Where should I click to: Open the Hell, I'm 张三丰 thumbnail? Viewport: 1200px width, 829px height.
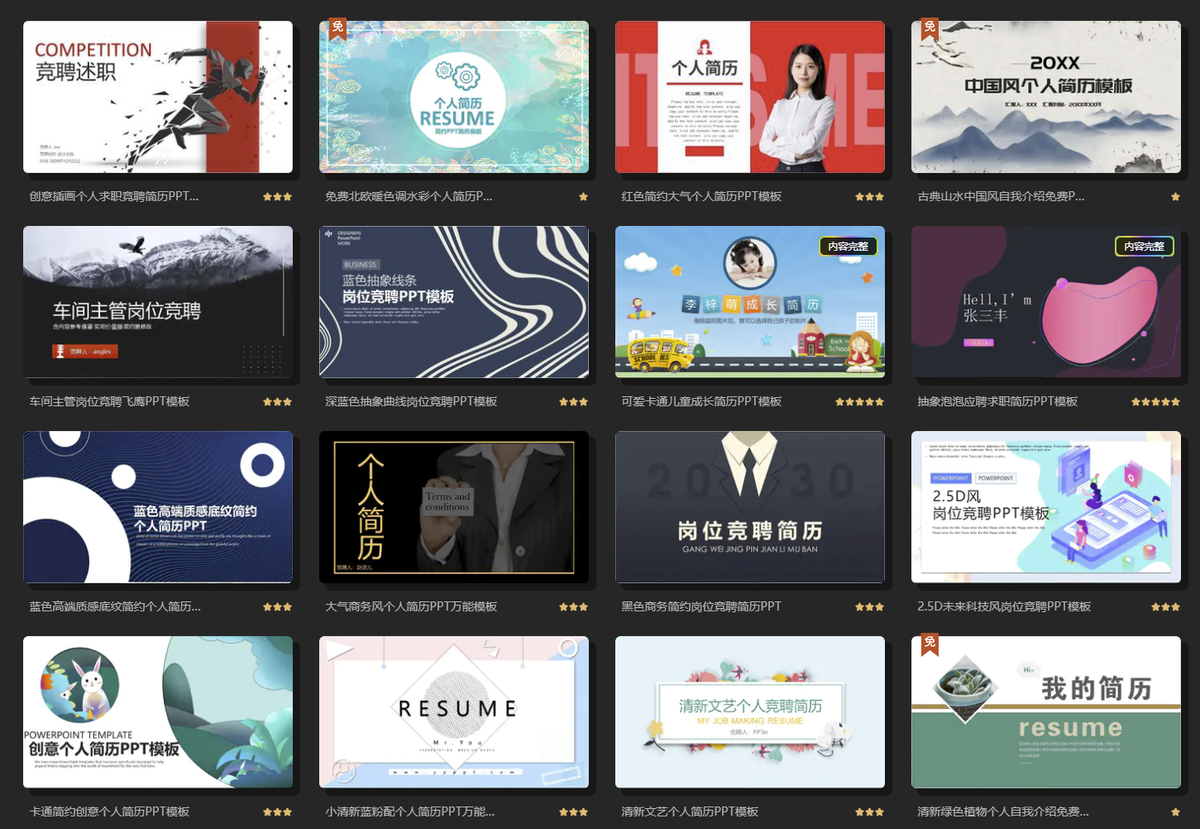(x=1046, y=302)
